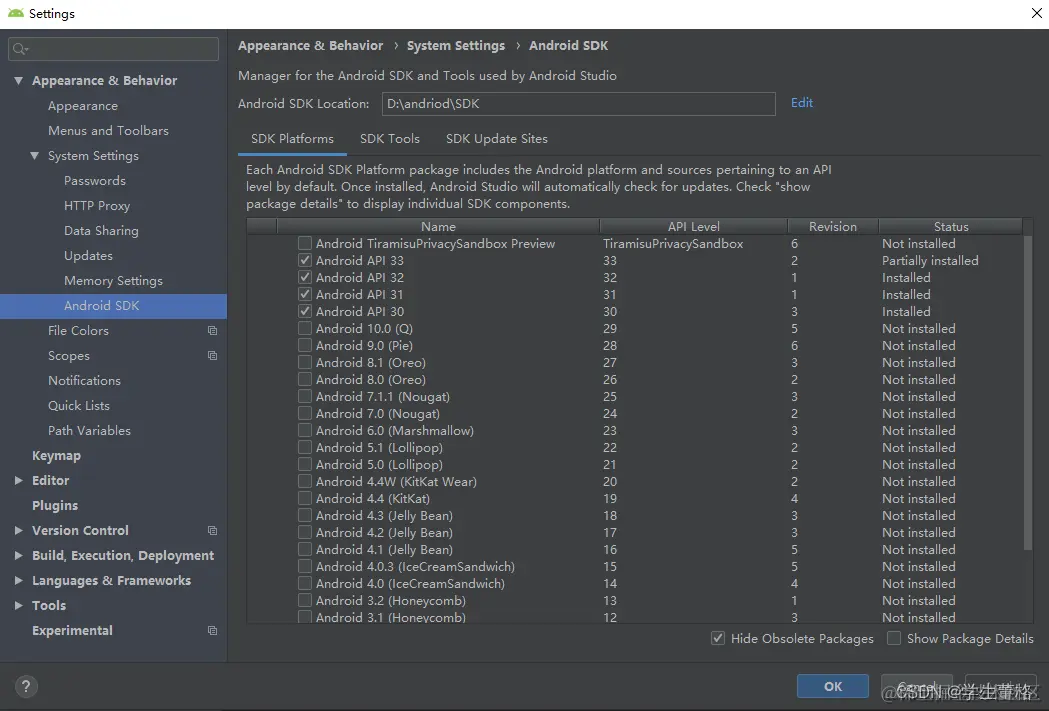The height and width of the screenshot is (711, 1049).
Task: Uncheck the Android API 32 checkbox
Action: (x=304, y=277)
